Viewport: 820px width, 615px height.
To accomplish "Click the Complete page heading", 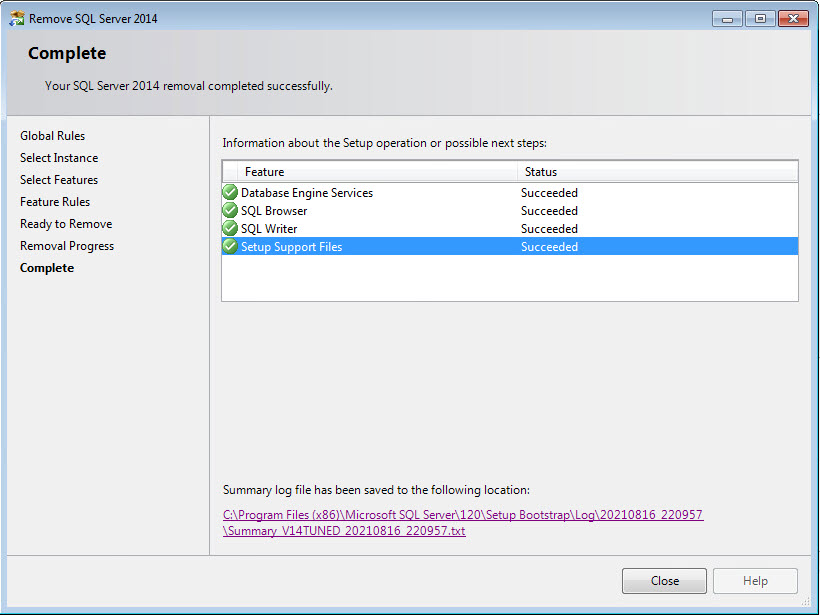I will click(67, 53).
